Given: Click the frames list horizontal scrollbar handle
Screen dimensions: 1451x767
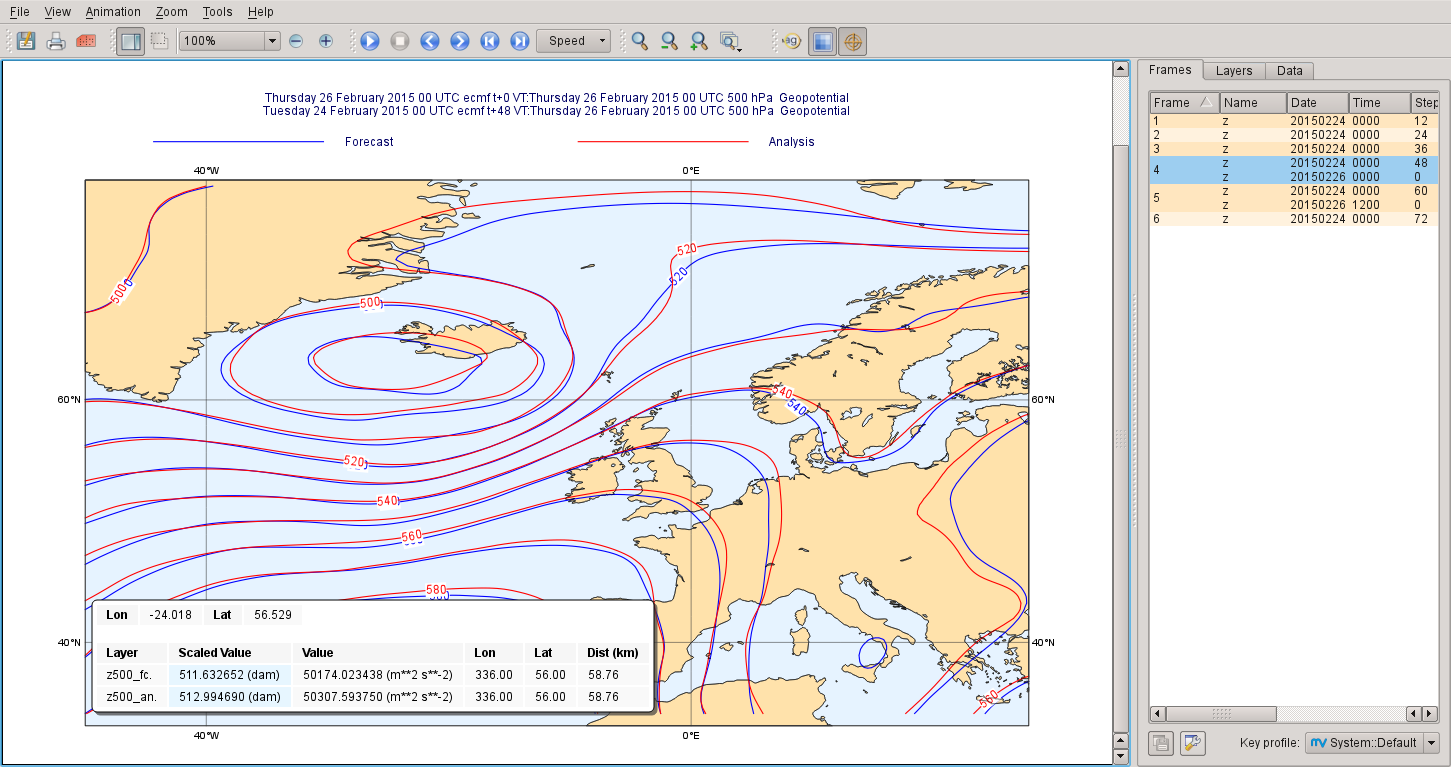Looking at the screenshot, I should [x=1221, y=714].
